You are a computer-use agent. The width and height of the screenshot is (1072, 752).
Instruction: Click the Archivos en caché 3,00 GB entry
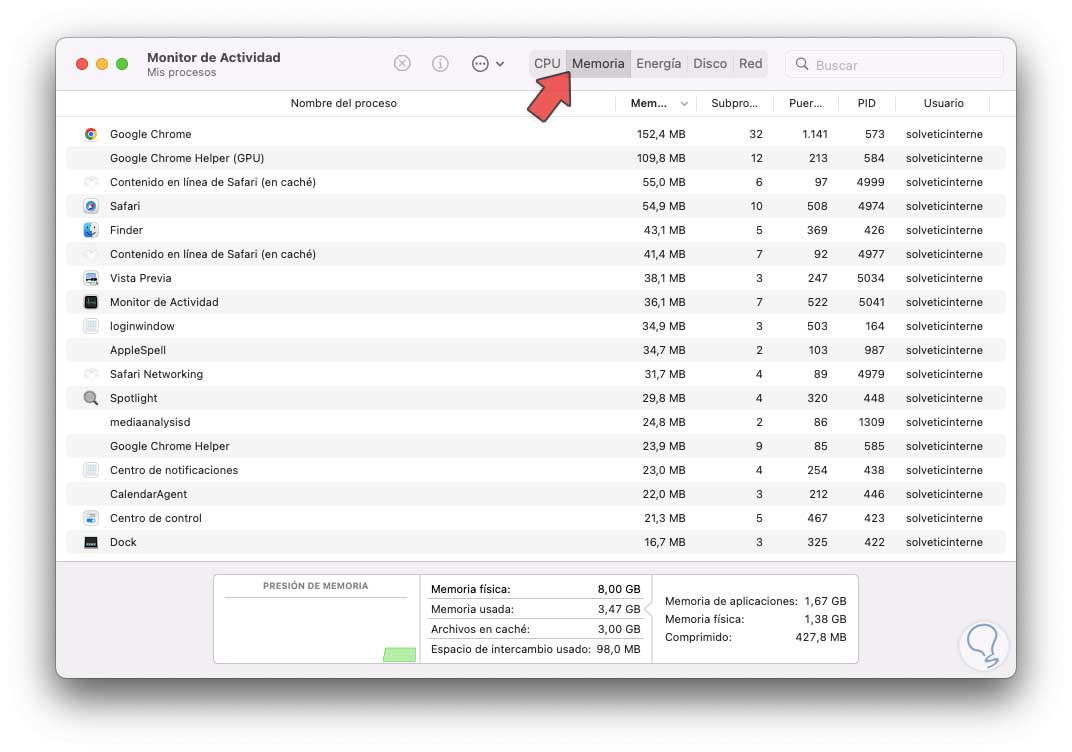click(x=535, y=629)
